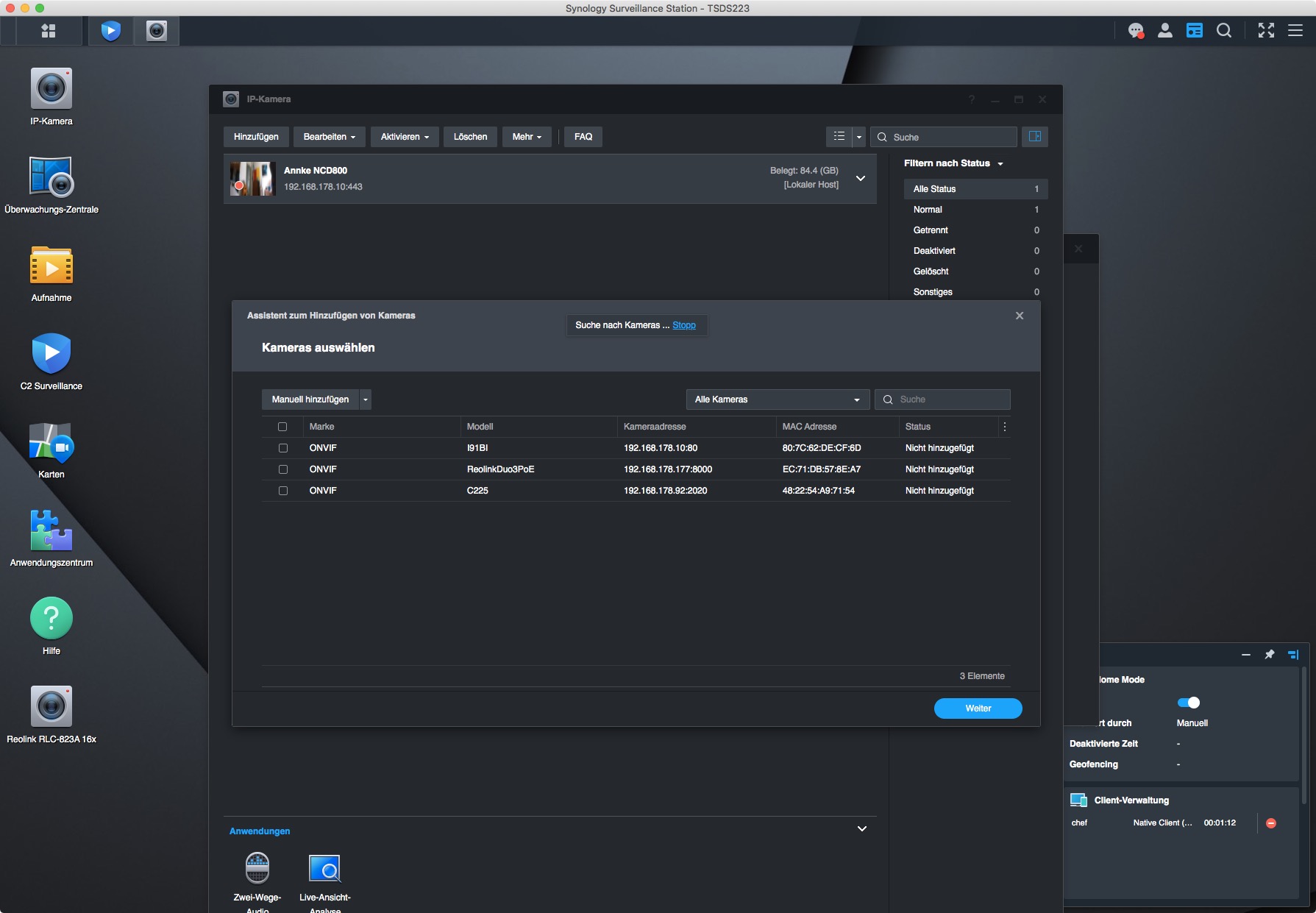Click the Stopp link to stop searching
This screenshot has height=913, width=1316.
[x=683, y=325]
